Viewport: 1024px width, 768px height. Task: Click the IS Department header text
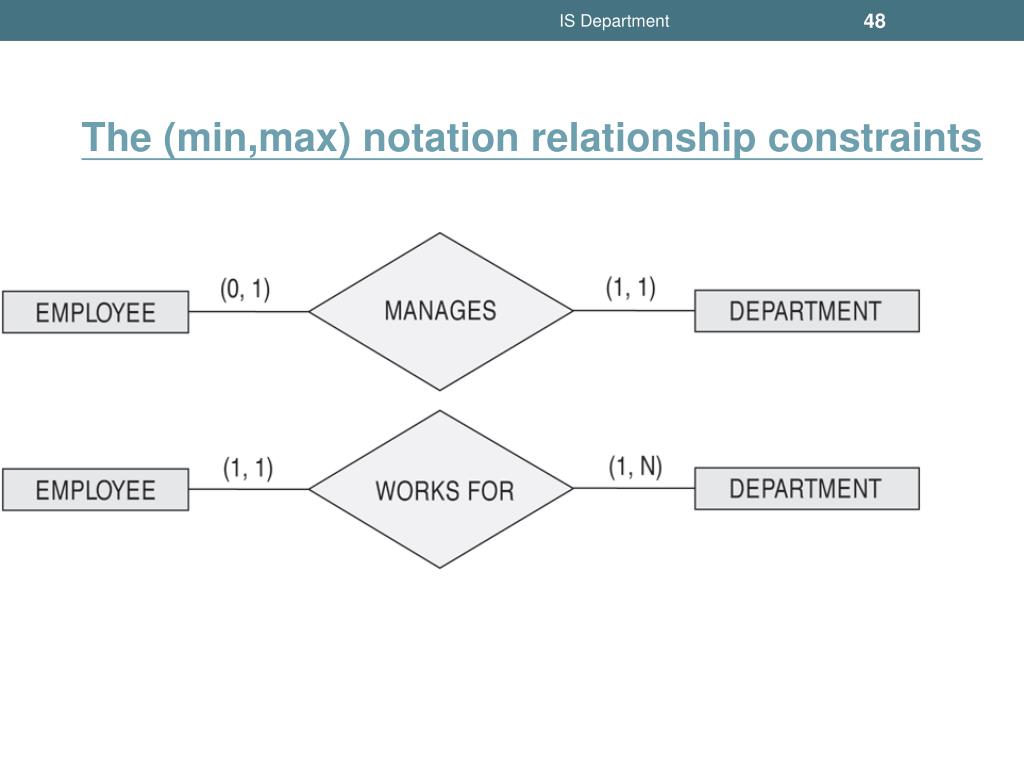click(x=614, y=21)
